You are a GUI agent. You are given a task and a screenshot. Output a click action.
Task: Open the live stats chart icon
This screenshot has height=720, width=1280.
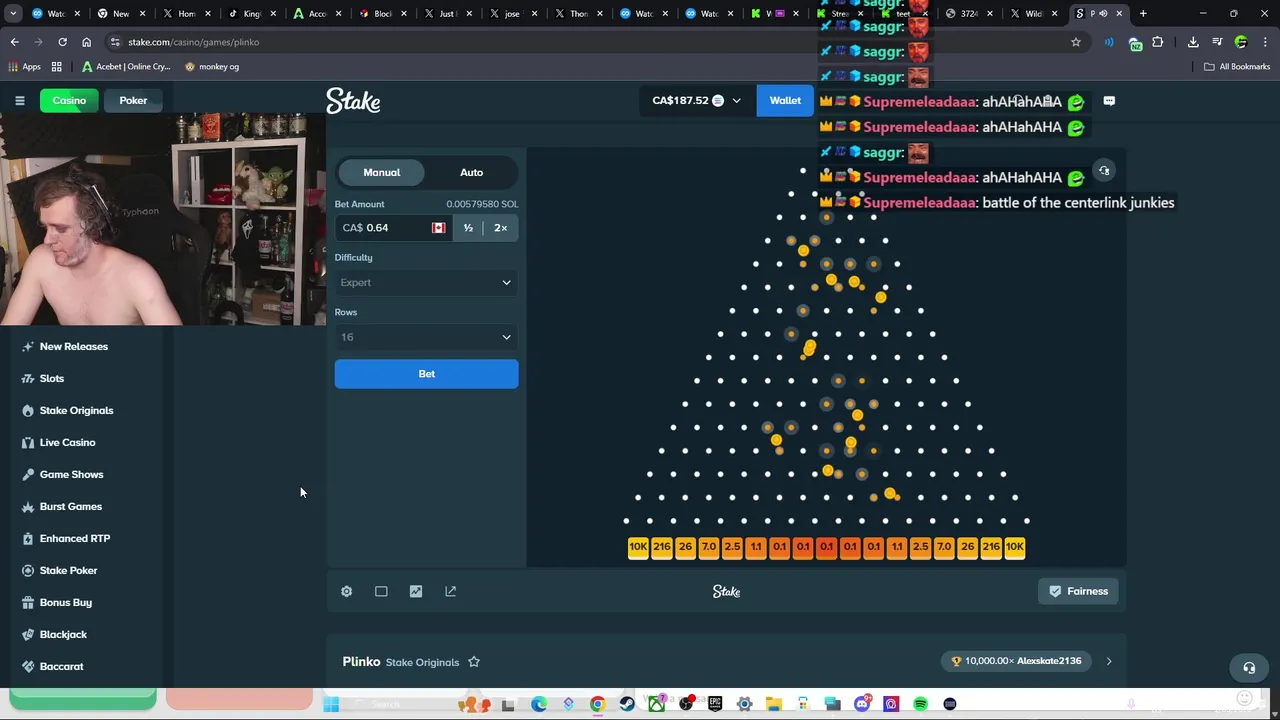pyautogui.click(x=416, y=591)
